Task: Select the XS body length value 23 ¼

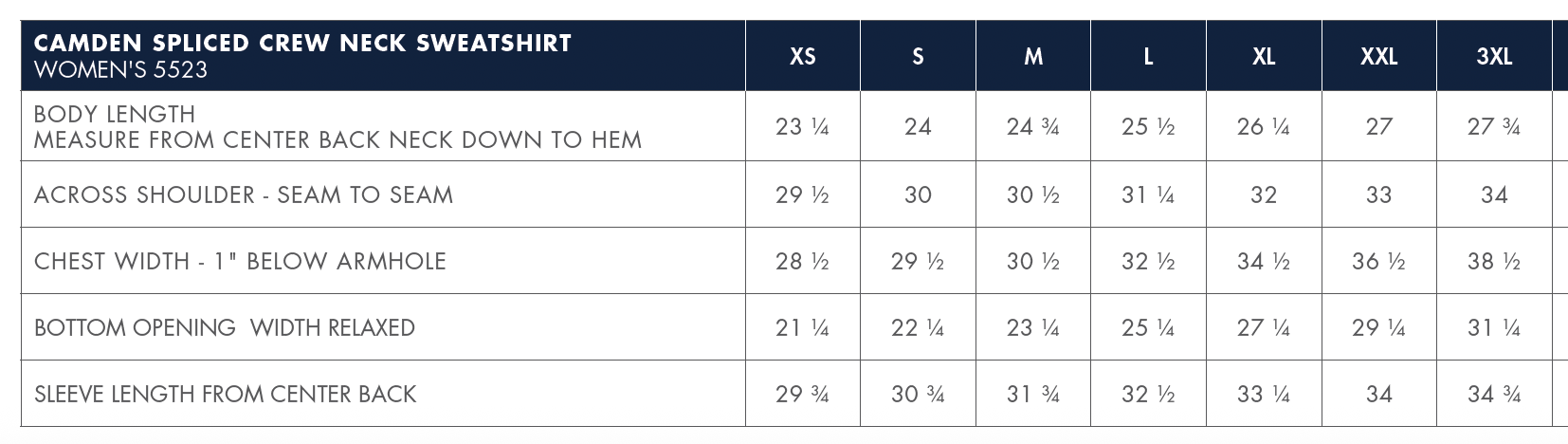Action: coord(802,127)
